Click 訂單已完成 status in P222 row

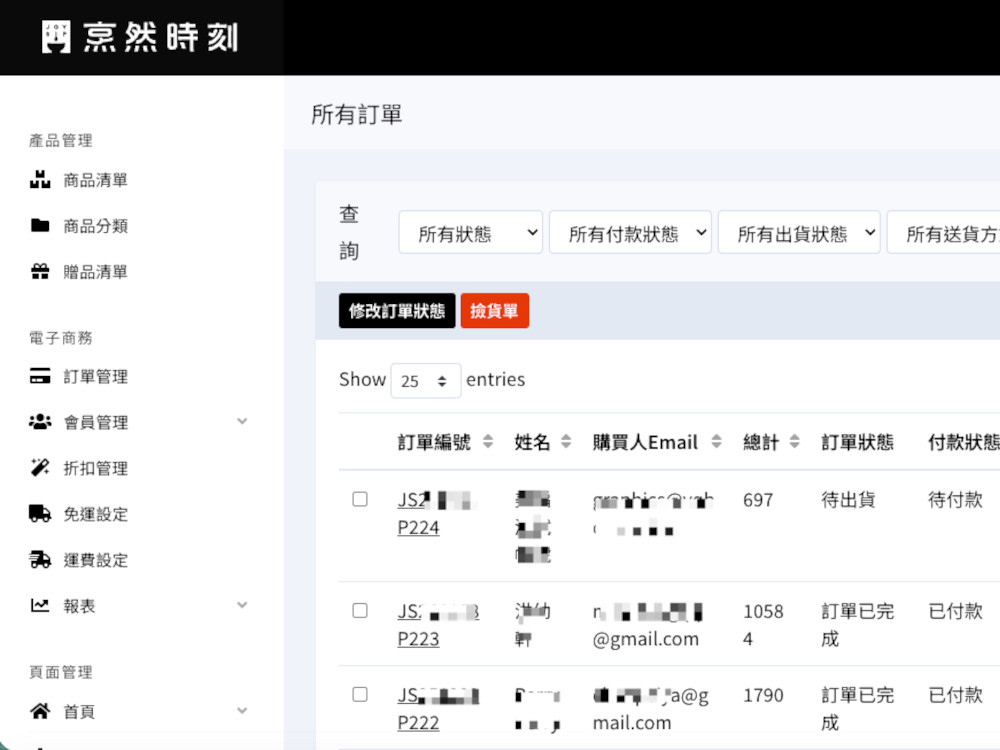tap(857, 709)
